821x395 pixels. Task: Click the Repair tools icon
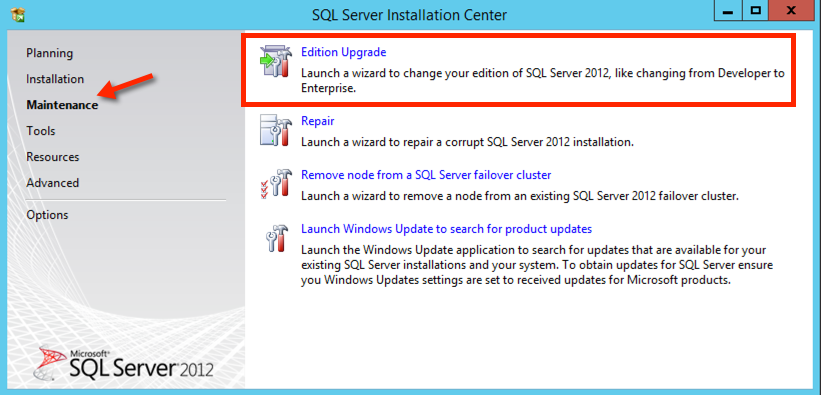tap(276, 131)
